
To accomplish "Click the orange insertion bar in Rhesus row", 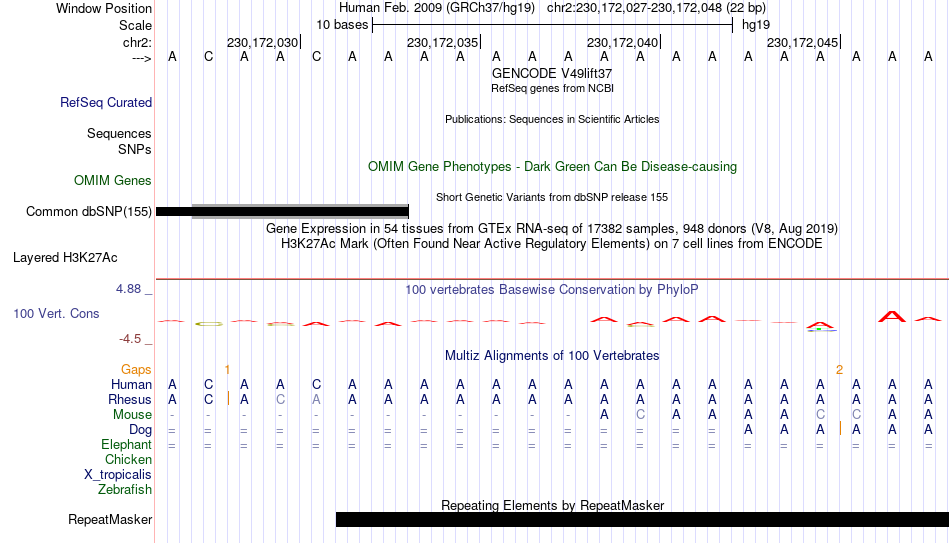I will click(x=228, y=399).
